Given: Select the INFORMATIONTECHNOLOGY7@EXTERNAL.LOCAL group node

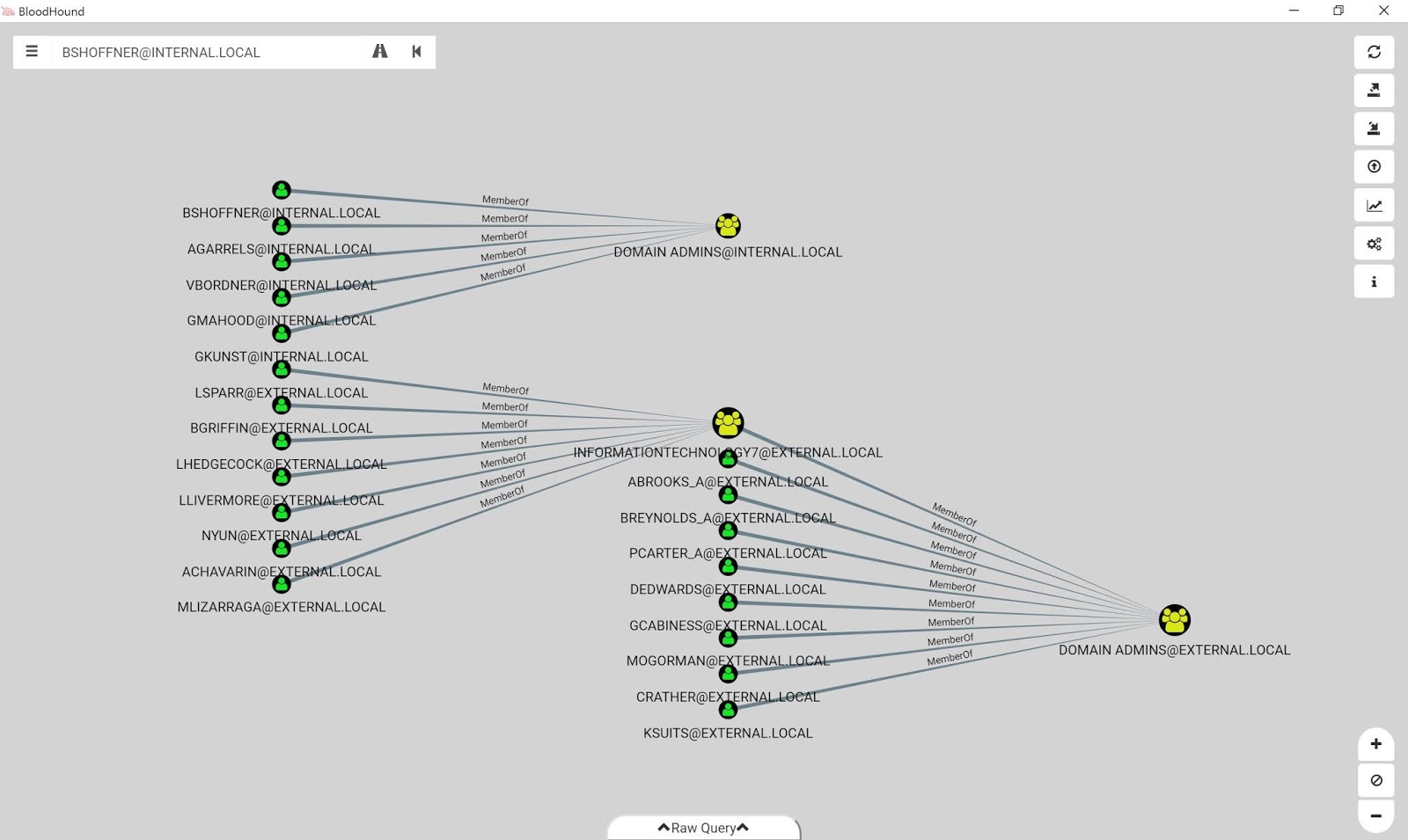Looking at the screenshot, I should point(726,422).
